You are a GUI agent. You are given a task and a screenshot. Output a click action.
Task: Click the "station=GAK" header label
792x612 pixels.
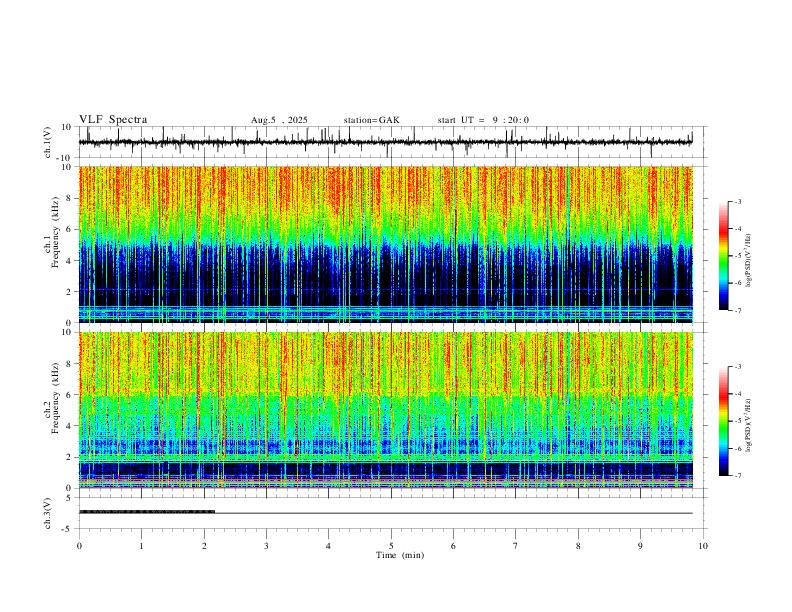coord(371,120)
